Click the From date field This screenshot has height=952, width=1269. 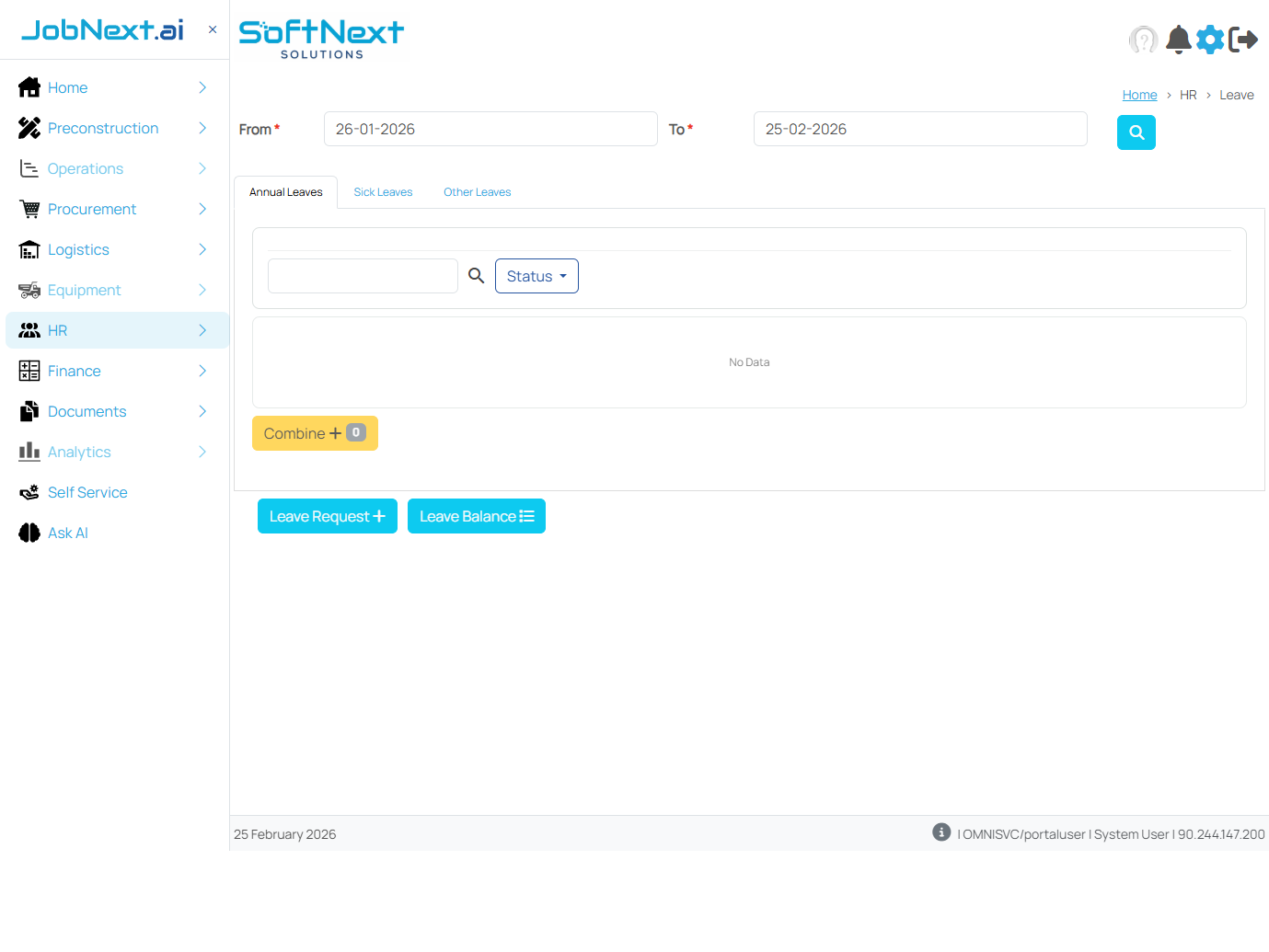(x=490, y=129)
